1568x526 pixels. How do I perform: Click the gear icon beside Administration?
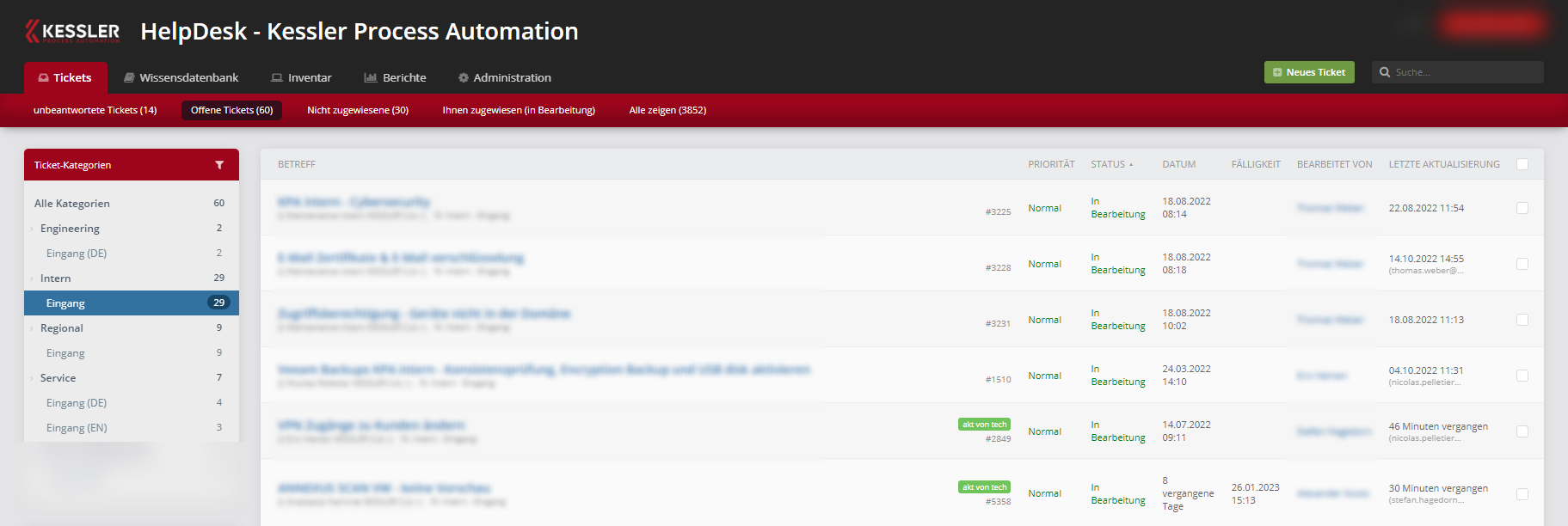pos(464,77)
